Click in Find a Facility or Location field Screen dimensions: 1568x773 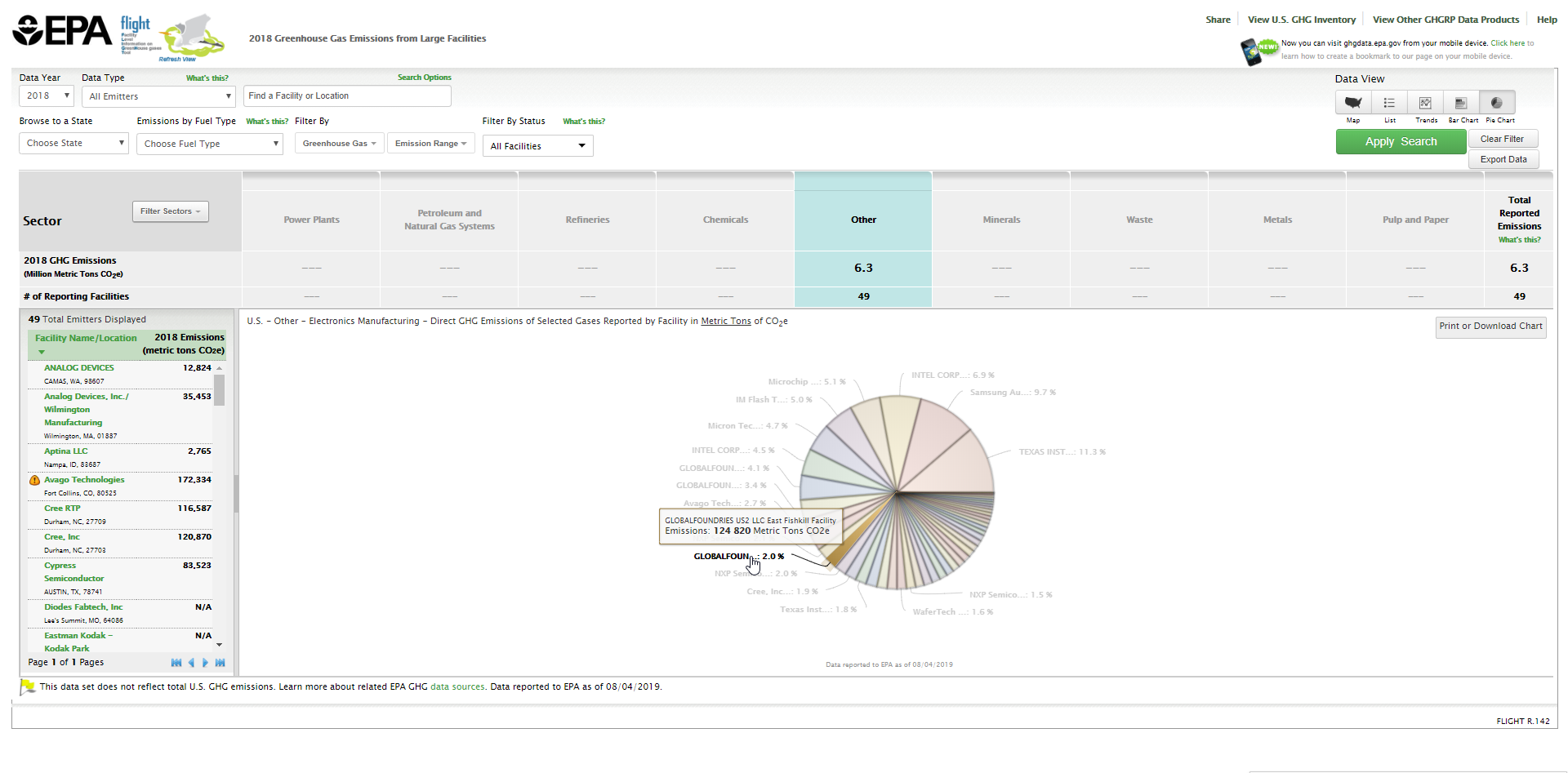347,96
